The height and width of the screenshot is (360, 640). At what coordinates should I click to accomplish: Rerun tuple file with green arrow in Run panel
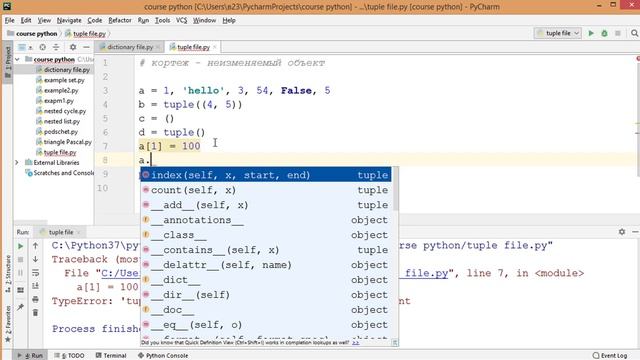coord(20,246)
